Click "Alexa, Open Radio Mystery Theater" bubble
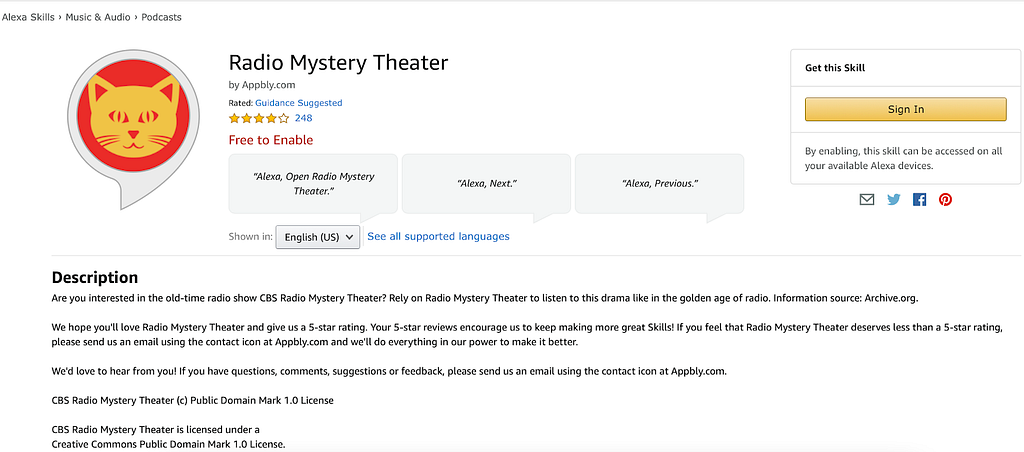 [313, 184]
